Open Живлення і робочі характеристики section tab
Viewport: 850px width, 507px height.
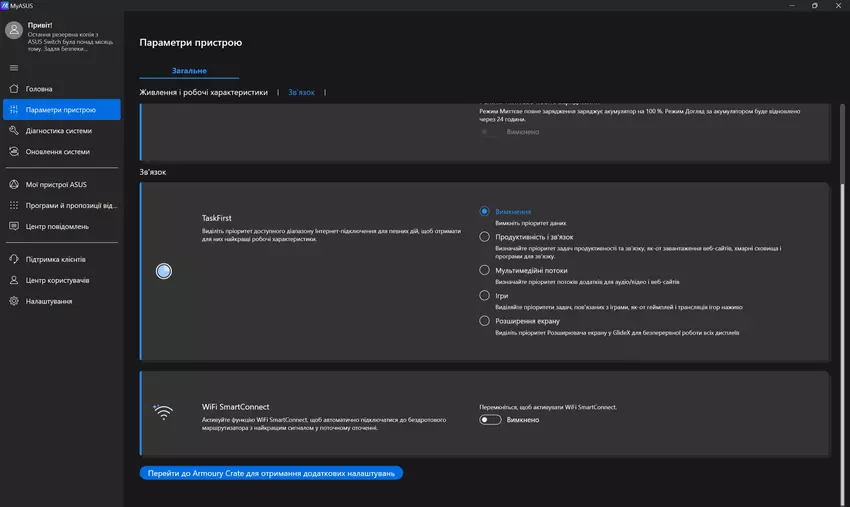(204, 92)
